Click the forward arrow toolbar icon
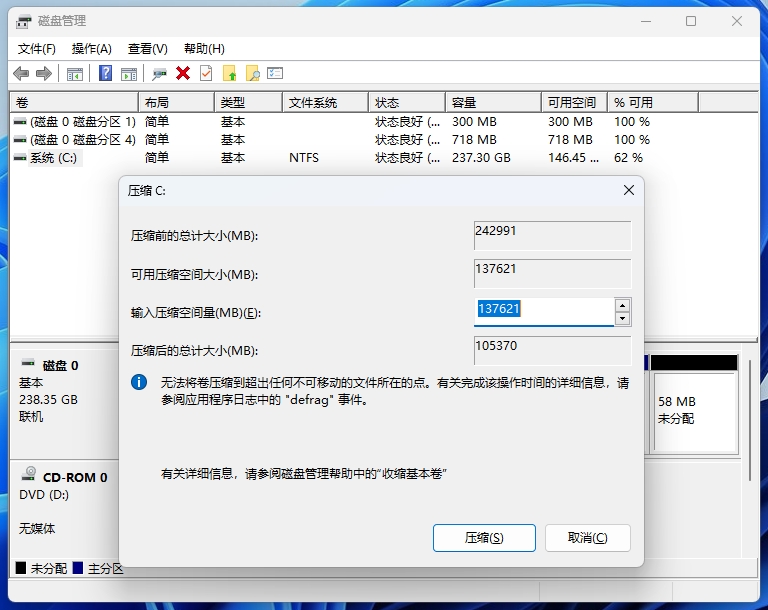 click(43, 73)
